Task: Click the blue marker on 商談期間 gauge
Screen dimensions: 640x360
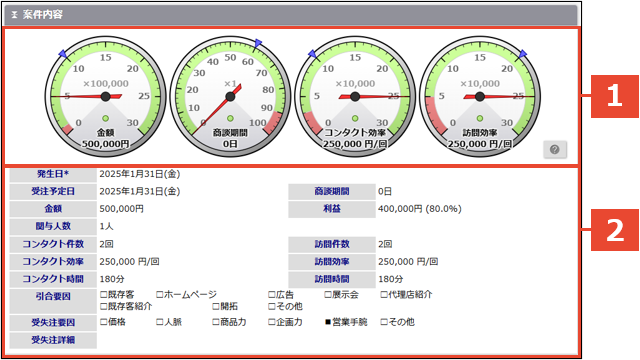Action: coord(258,43)
